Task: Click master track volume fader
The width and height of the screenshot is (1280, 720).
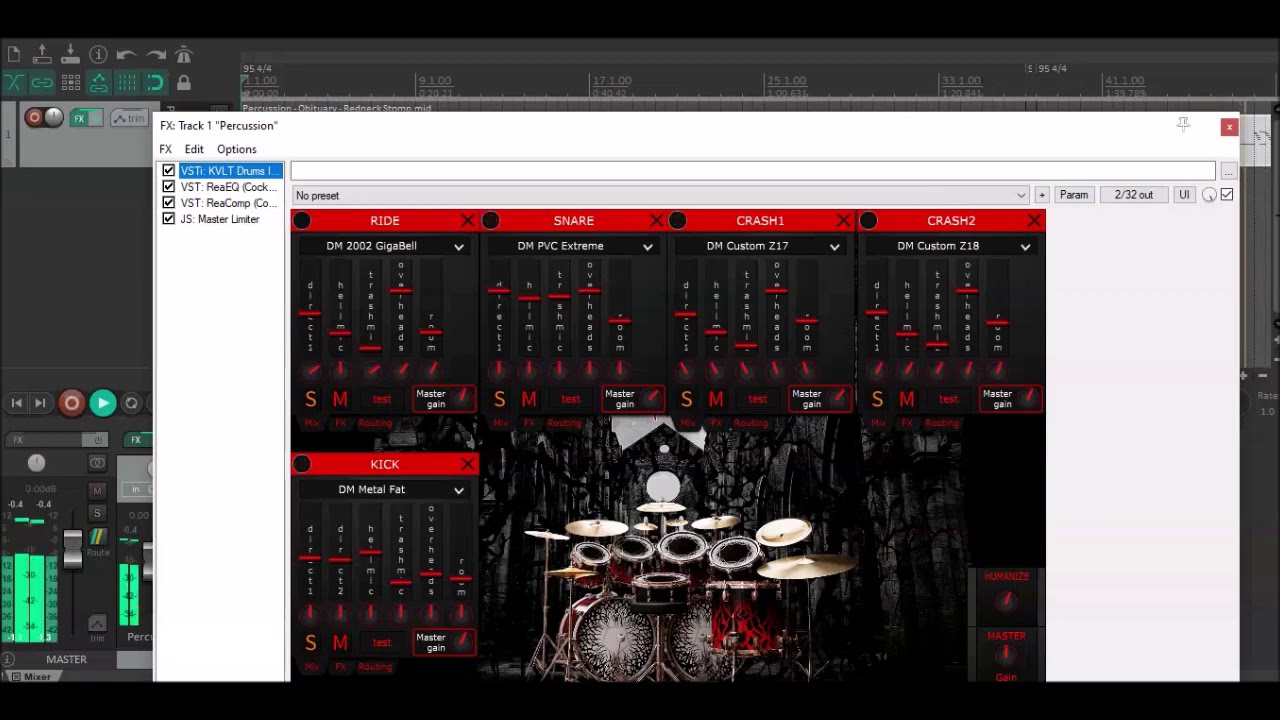Action: pos(72,549)
